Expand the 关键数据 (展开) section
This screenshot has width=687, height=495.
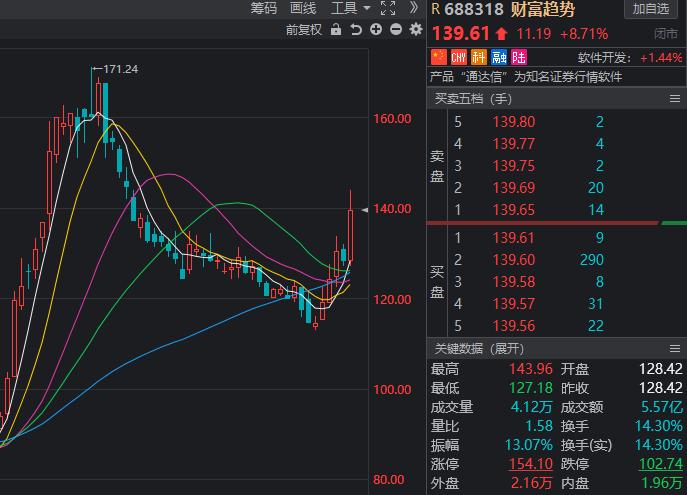pos(479,349)
